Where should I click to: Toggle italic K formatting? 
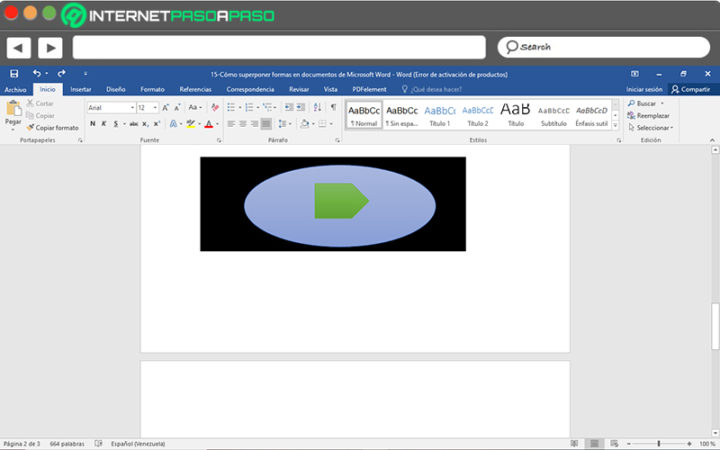click(104, 124)
